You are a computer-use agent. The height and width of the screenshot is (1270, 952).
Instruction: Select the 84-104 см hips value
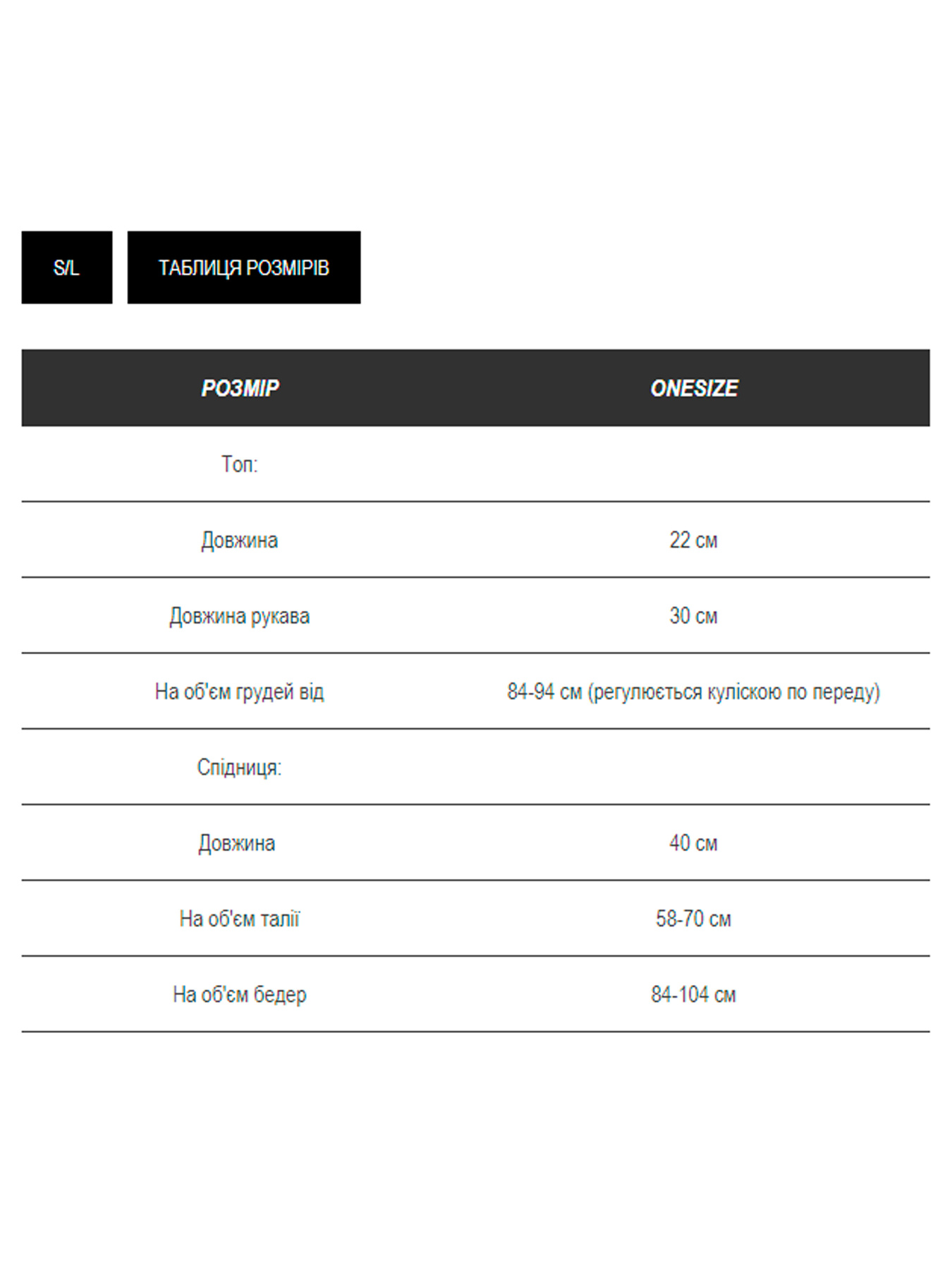point(693,995)
